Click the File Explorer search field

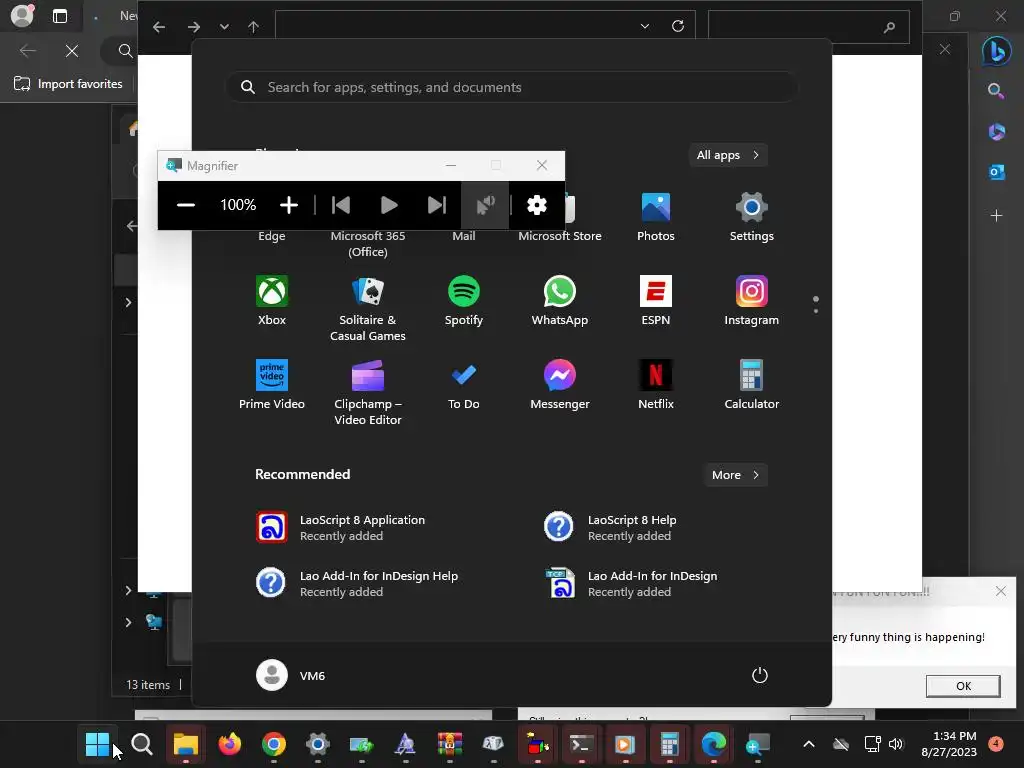tap(808, 27)
